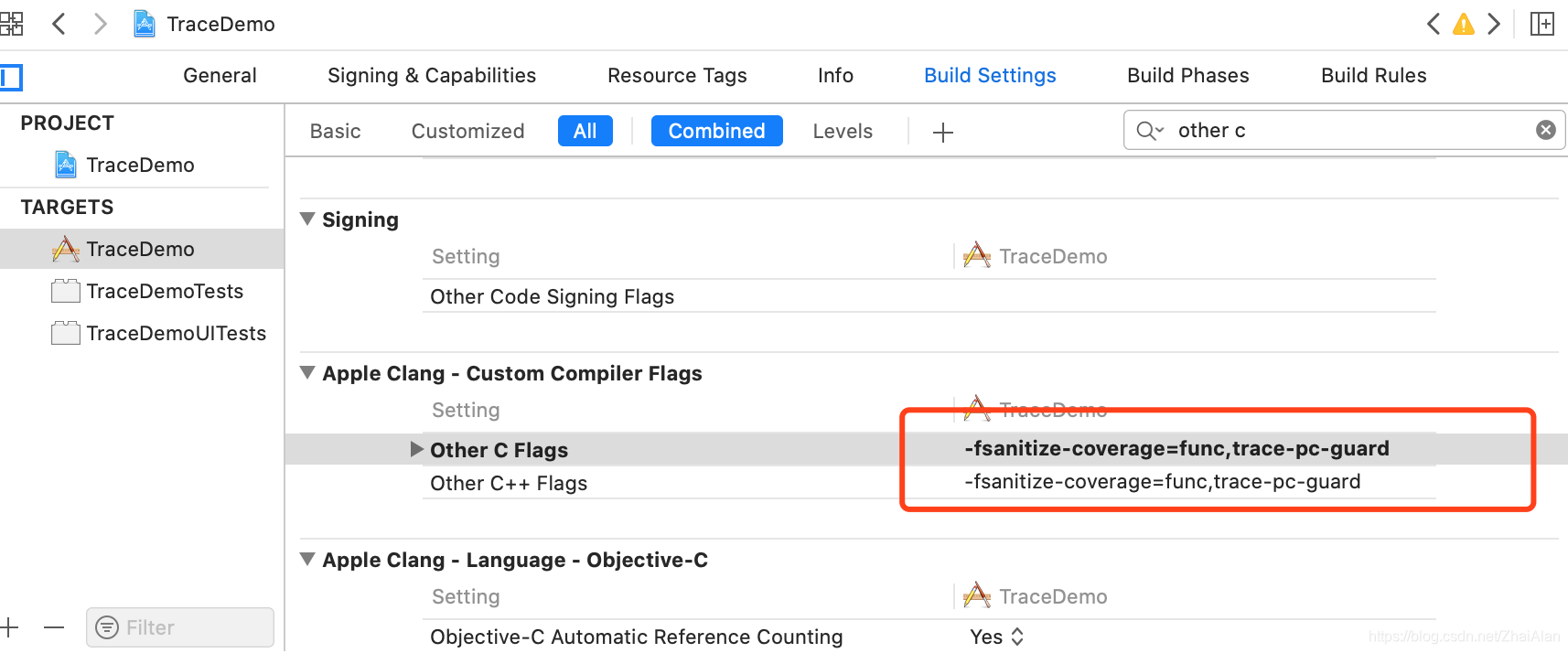The height and width of the screenshot is (653, 1568).
Task: Show Customized build settings
Action: (467, 132)
